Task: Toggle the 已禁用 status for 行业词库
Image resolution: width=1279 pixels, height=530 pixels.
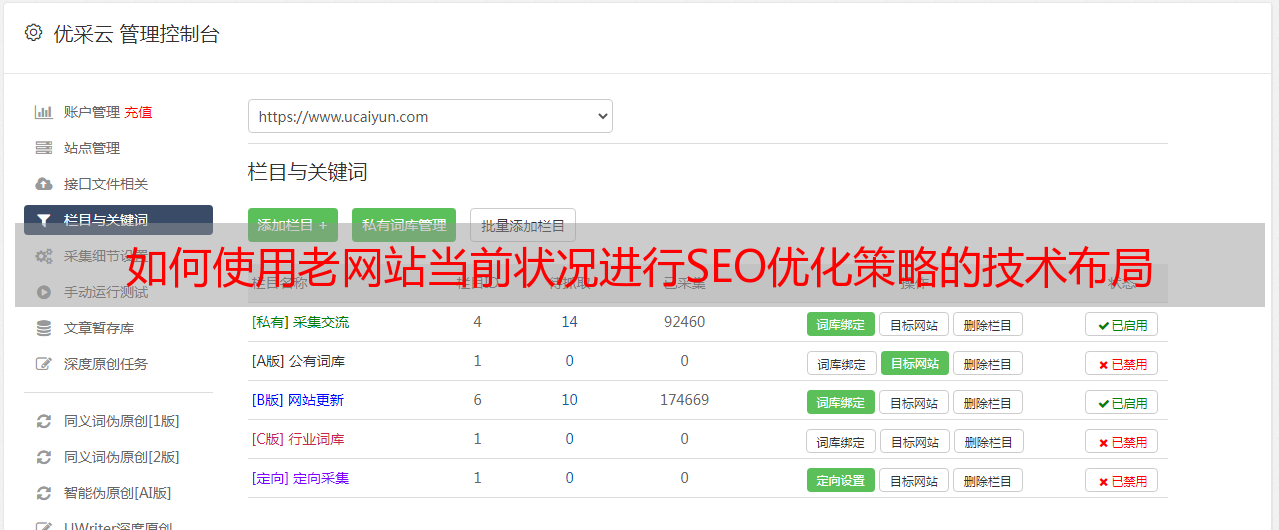Action: click(1122, 441)
